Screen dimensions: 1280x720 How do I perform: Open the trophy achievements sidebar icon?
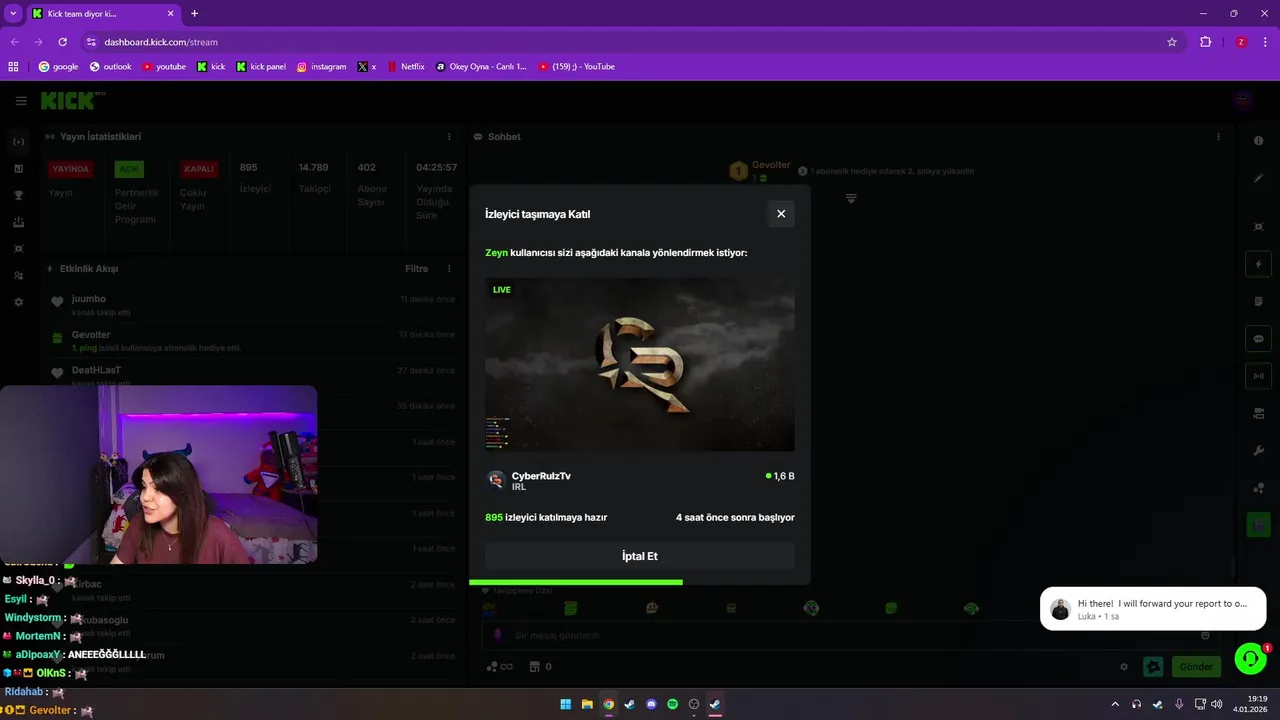[x=18, y=196]
